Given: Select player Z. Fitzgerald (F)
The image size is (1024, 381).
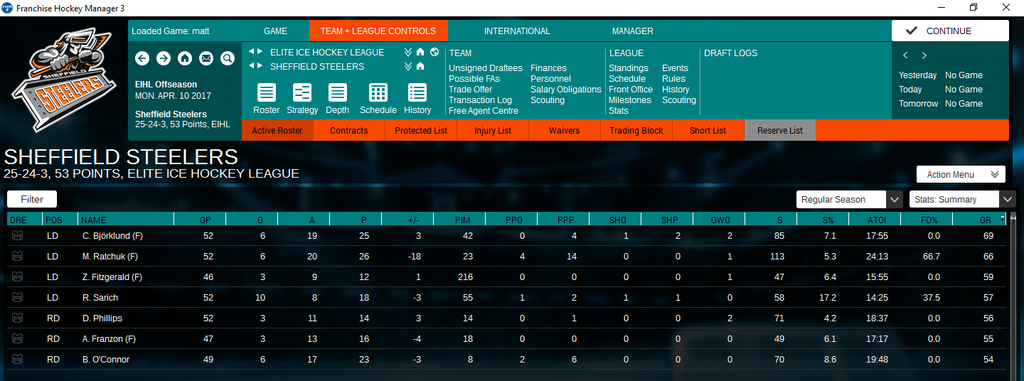Looking at the screenshot, I should [x=112, y=277].
